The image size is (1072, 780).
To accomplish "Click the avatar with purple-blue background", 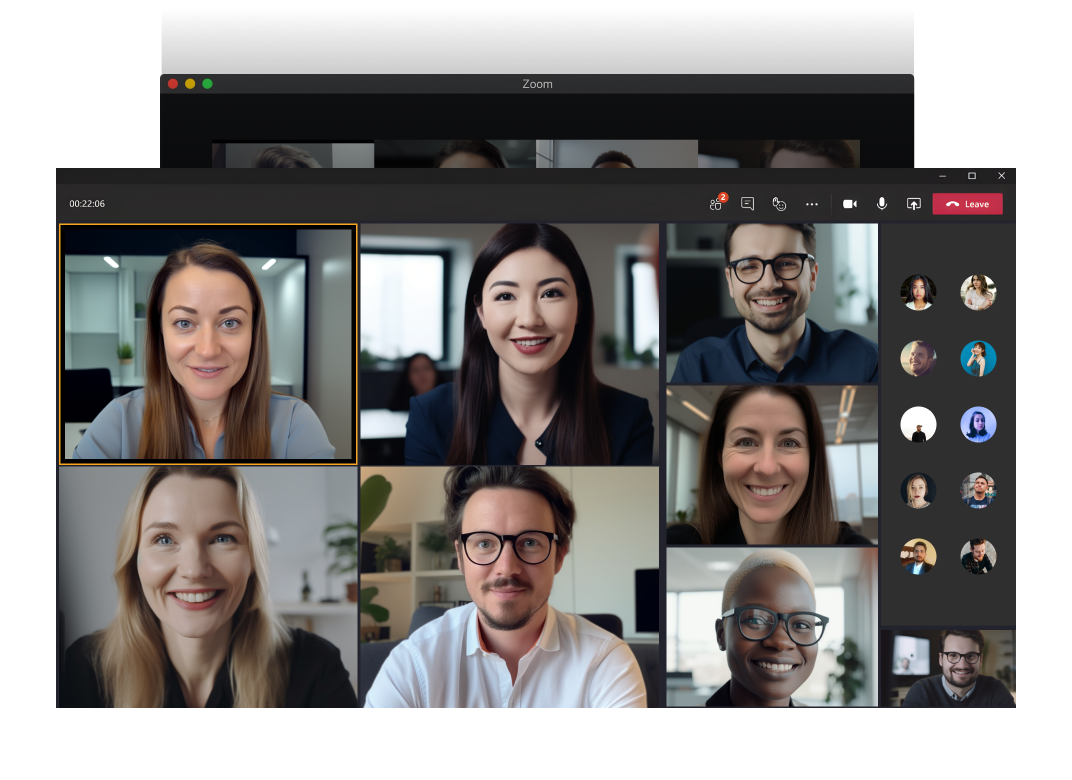I will [978, 425].
